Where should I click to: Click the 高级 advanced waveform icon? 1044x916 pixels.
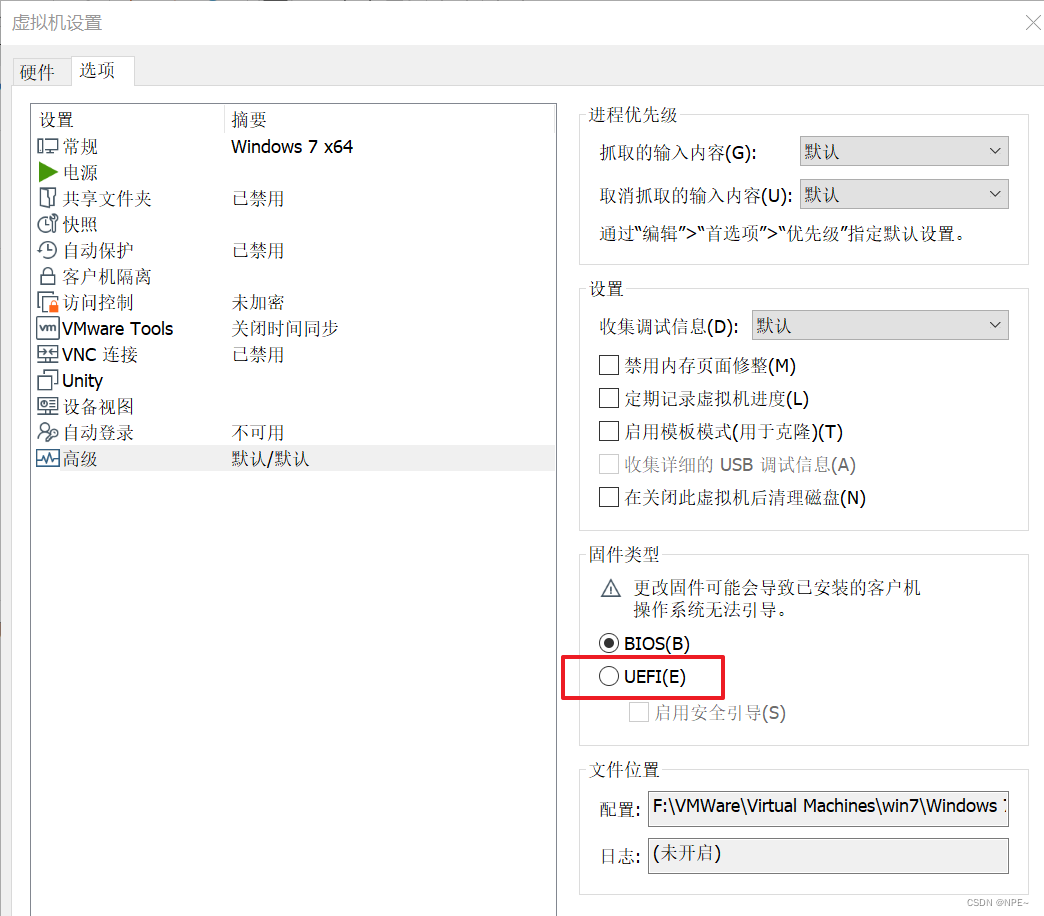[47, 458]
